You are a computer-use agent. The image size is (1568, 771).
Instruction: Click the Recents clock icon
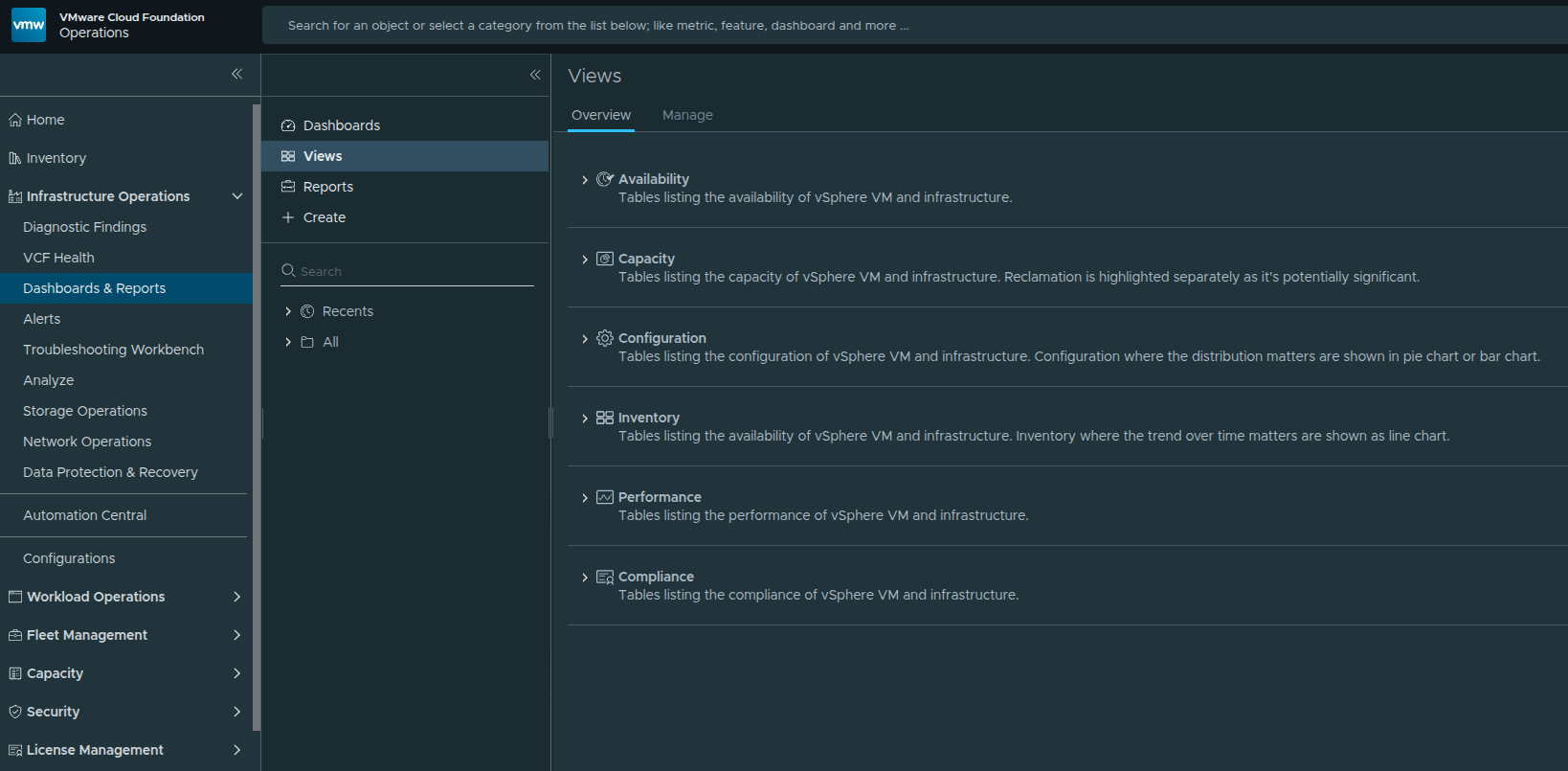(307, 311)
